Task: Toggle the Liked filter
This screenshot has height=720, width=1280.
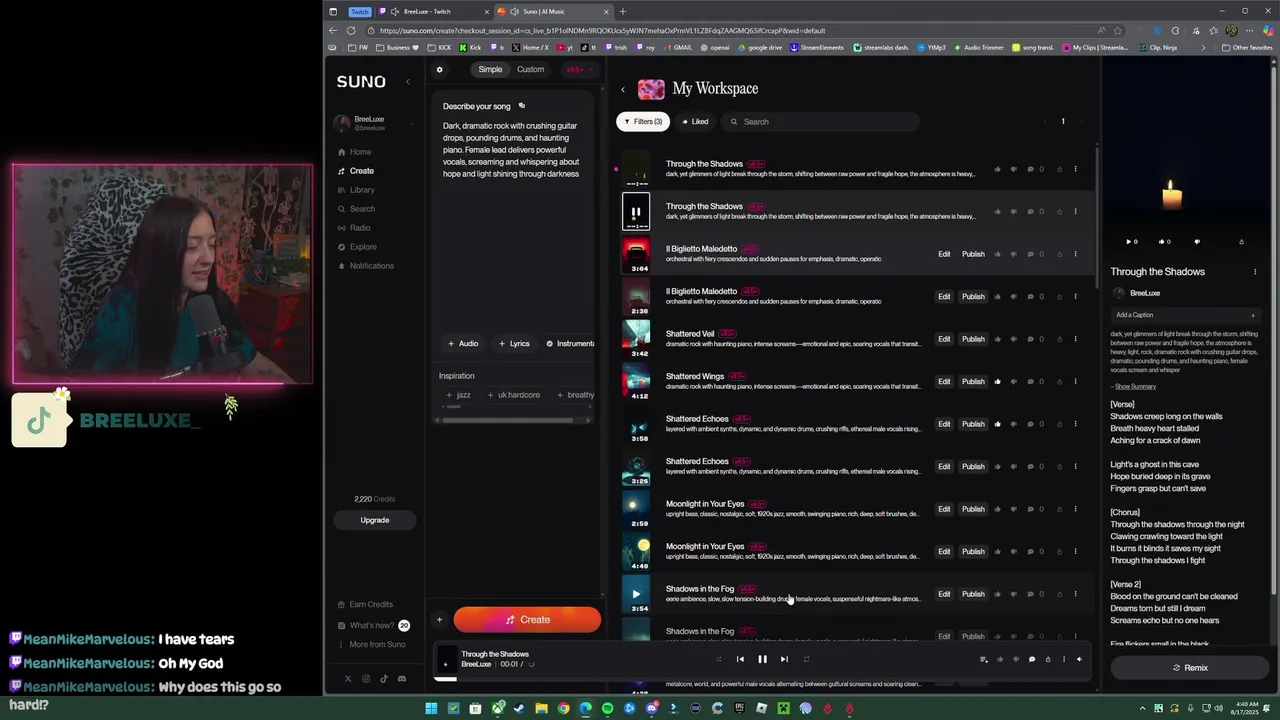Action: (x=695, y=122)
